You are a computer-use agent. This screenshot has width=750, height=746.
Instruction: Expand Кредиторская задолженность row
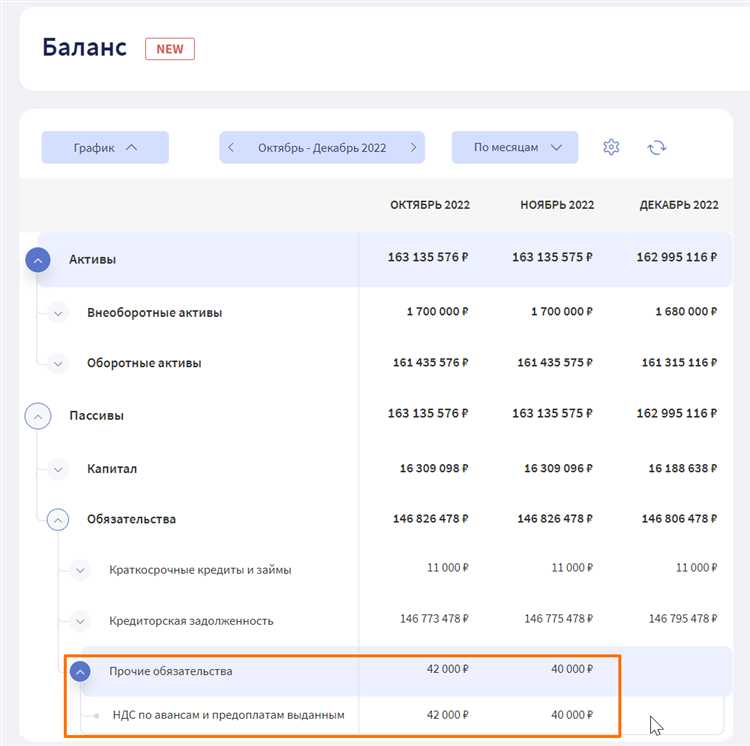click(x=80, y=621)
